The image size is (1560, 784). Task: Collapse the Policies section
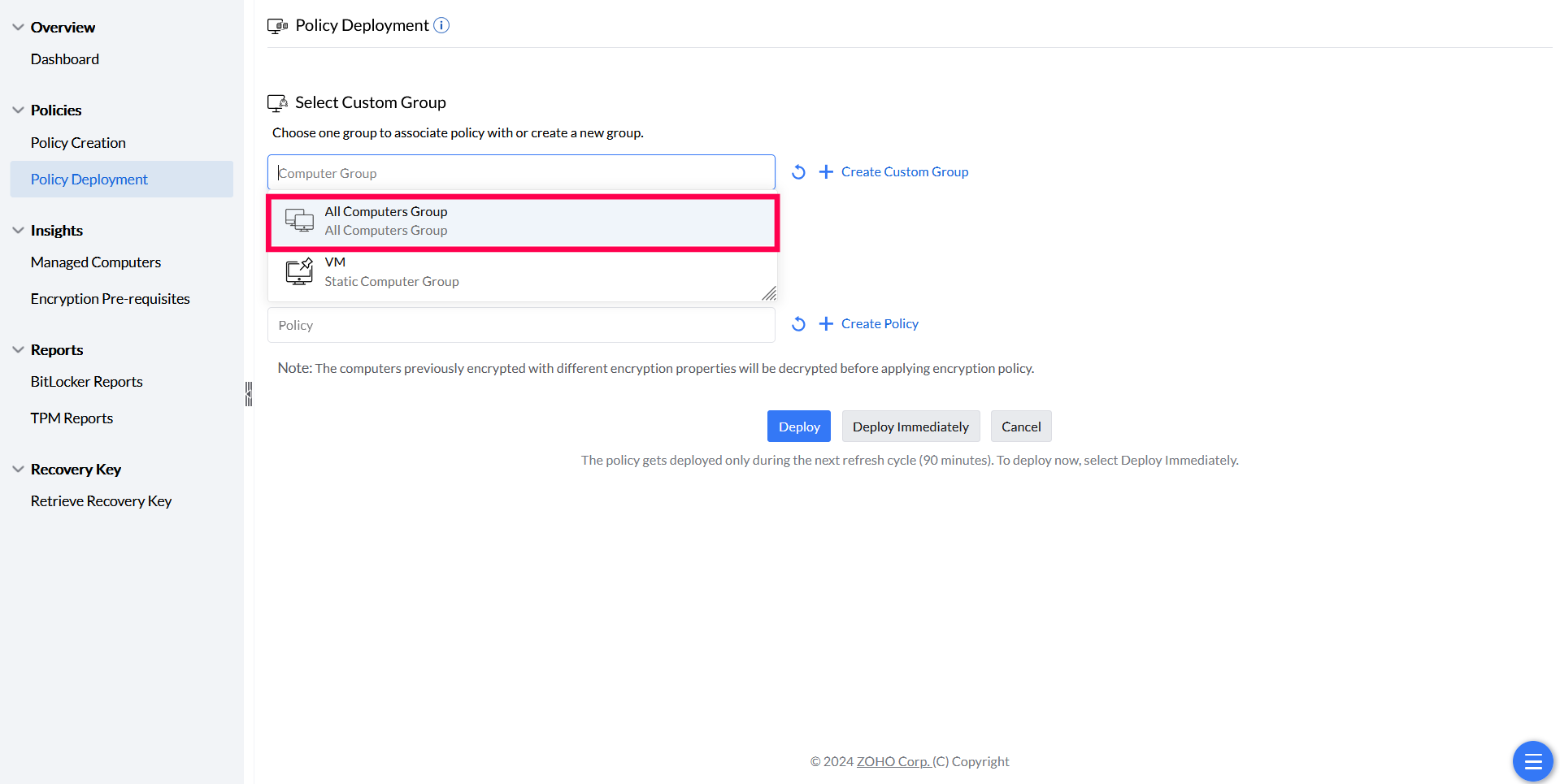point(18,110)
